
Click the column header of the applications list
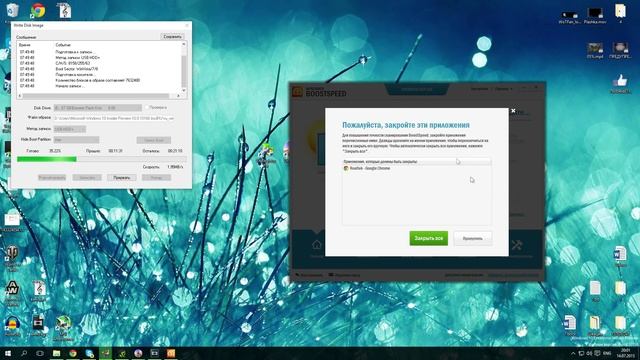416,162
